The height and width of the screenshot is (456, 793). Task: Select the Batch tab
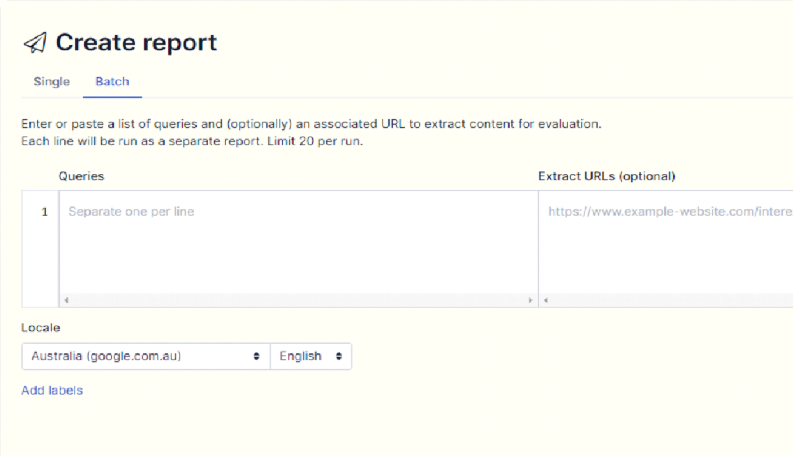tap(112, 81)
